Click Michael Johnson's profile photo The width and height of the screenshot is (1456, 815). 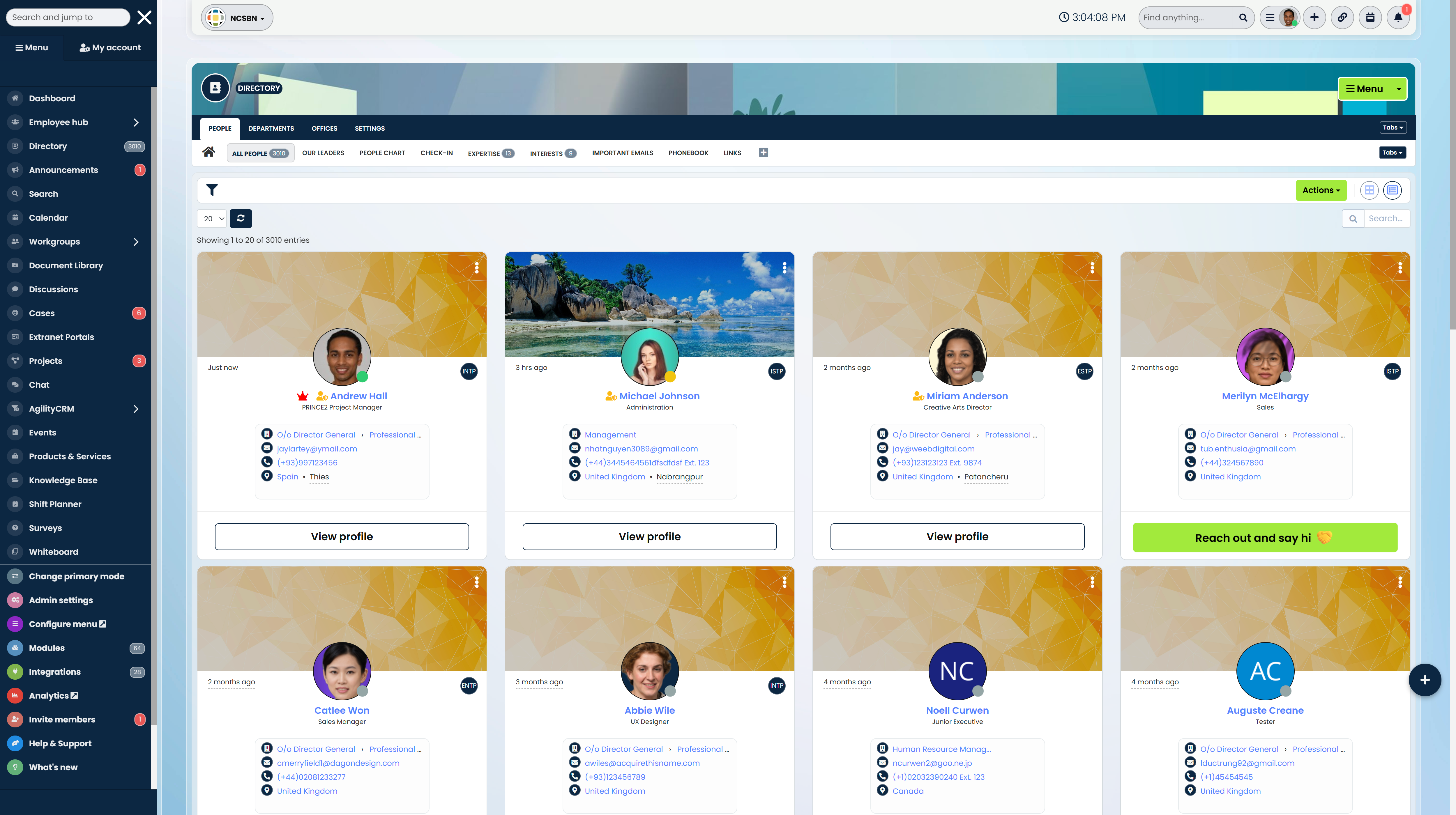[649, 356]
